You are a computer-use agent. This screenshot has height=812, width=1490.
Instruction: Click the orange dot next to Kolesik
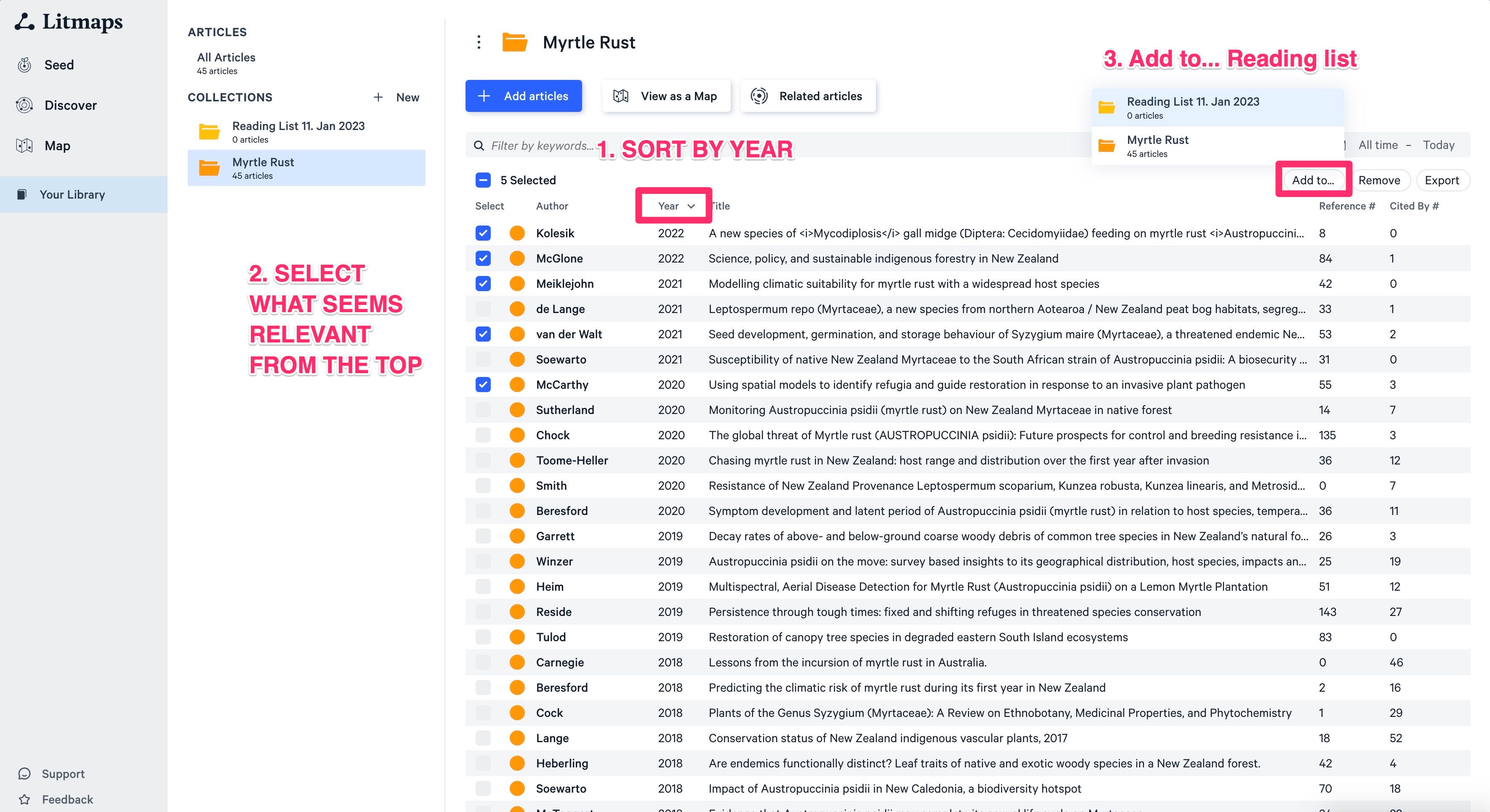[517, 233]
